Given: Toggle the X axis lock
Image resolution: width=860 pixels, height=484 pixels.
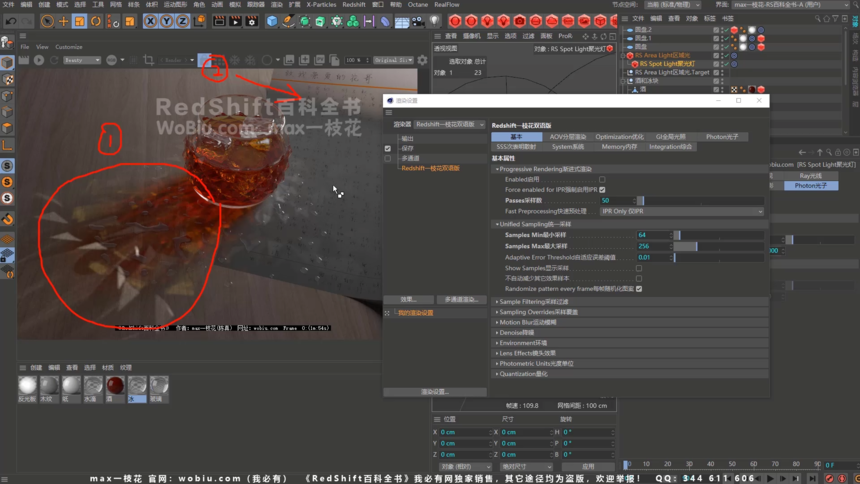Looking at the screenshot, I should pyautogui.click(x=150, y=21).
